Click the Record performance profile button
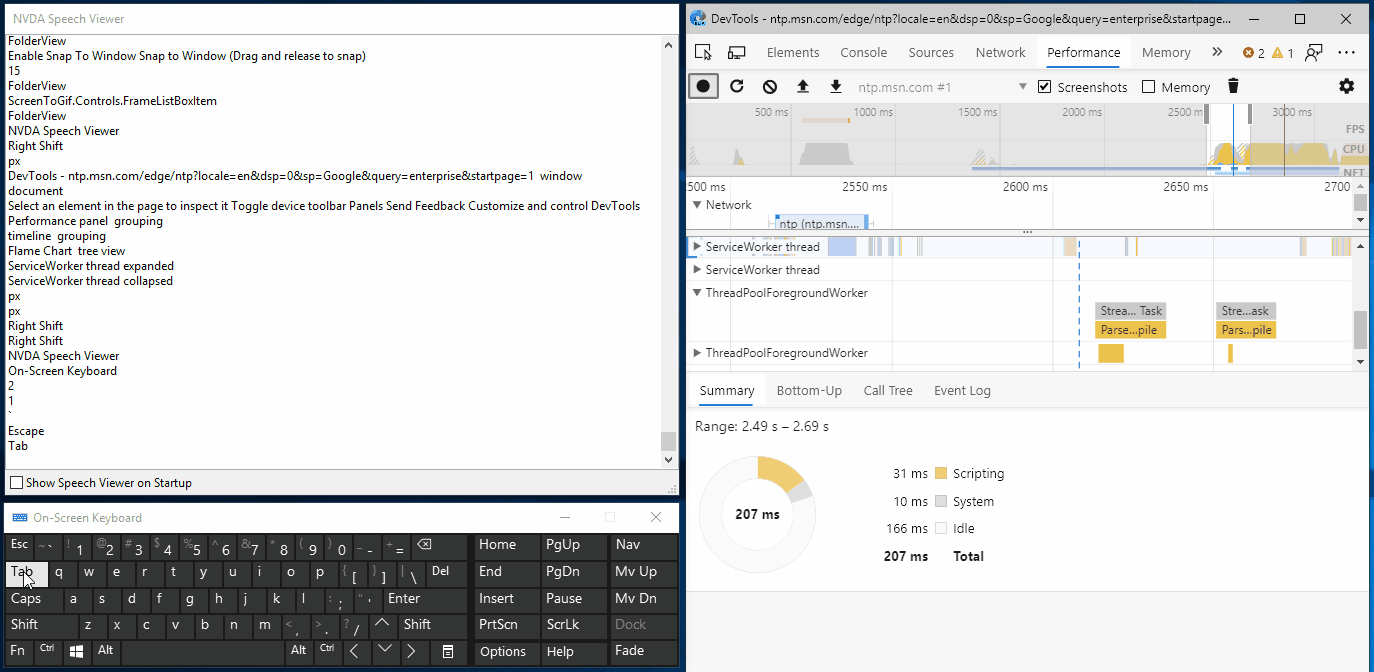Screen dimensions: 1374x672 point(703,86)
